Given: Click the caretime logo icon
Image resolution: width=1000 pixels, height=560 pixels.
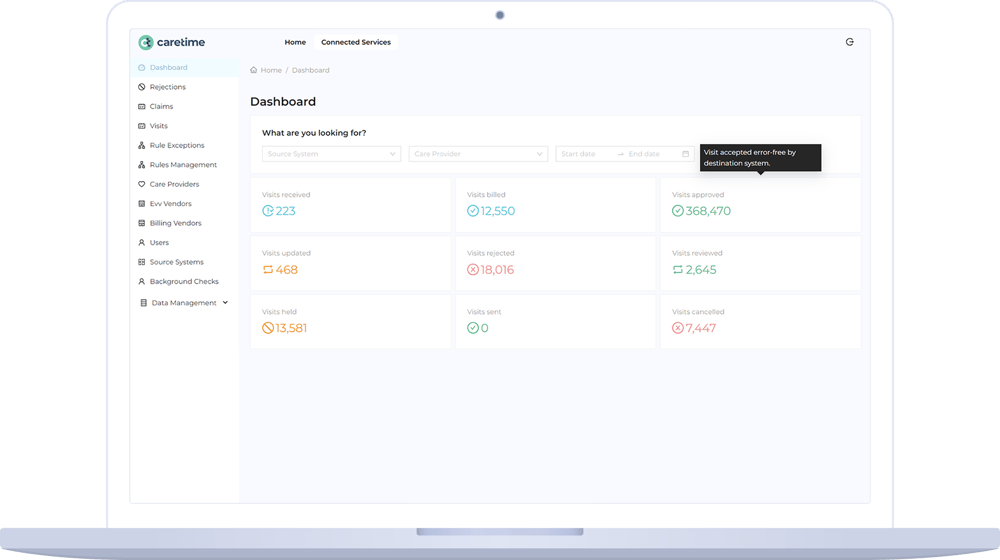Looking at the screenshot, I should (x=146, y=42).
